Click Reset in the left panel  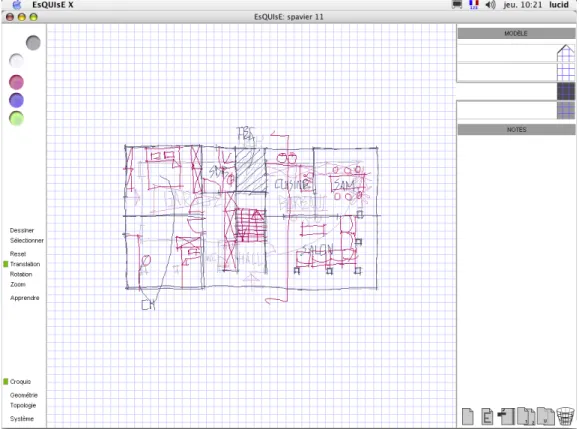tap(18, 254)
